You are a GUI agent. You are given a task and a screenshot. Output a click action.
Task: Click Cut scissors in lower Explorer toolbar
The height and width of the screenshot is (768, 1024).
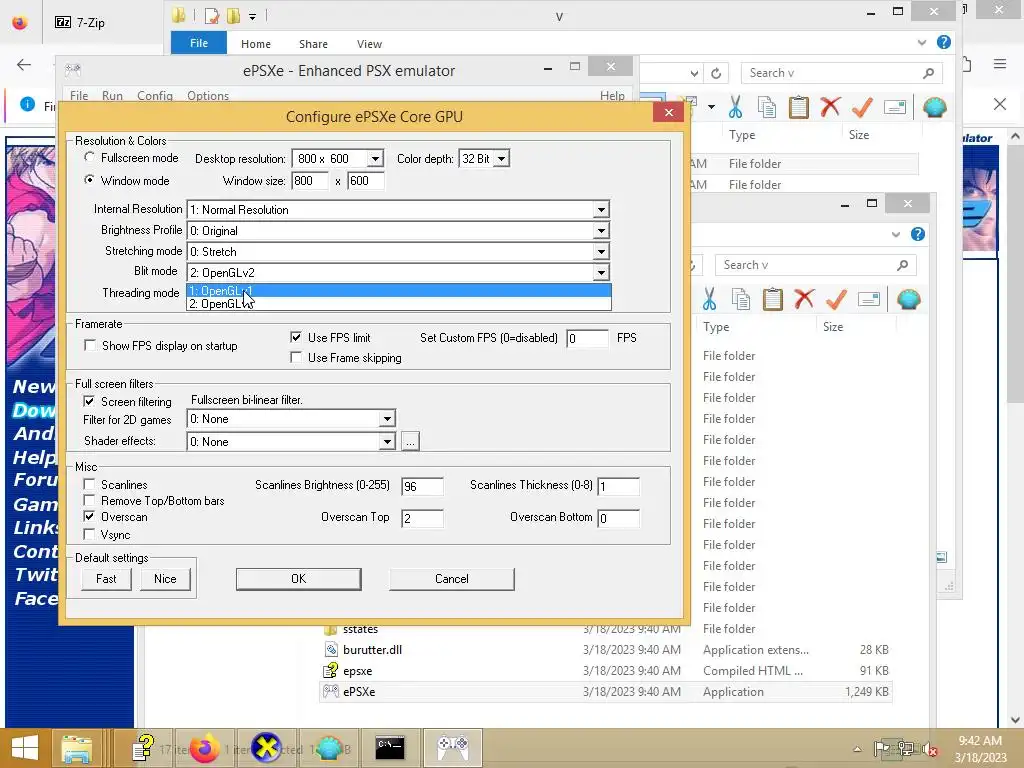pyautogui.click(x=709, y=299)
